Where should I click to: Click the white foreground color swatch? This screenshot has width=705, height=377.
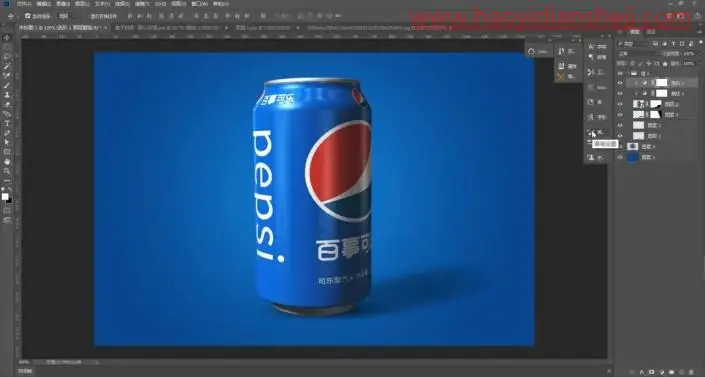pyautogui.click(x=5, y=197)
